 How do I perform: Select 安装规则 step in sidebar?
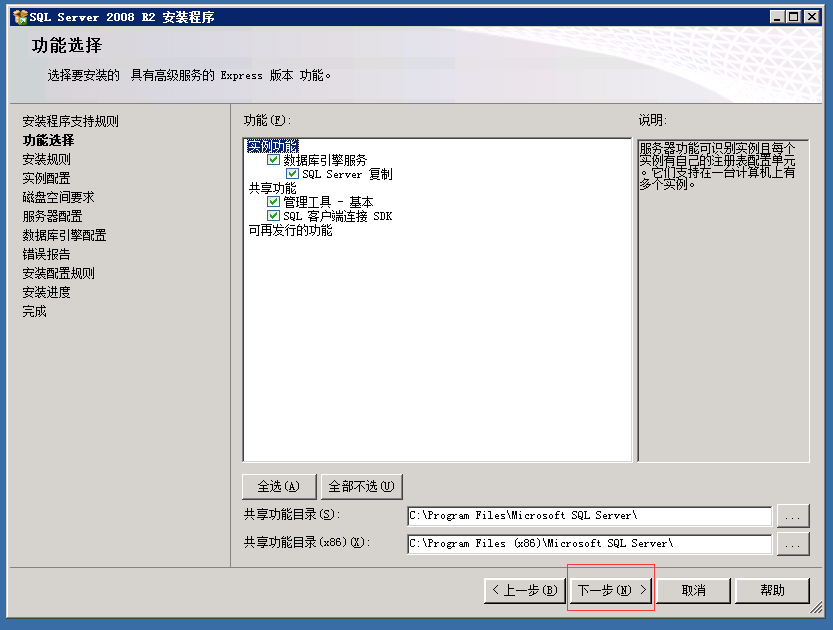tap(46, 159)
